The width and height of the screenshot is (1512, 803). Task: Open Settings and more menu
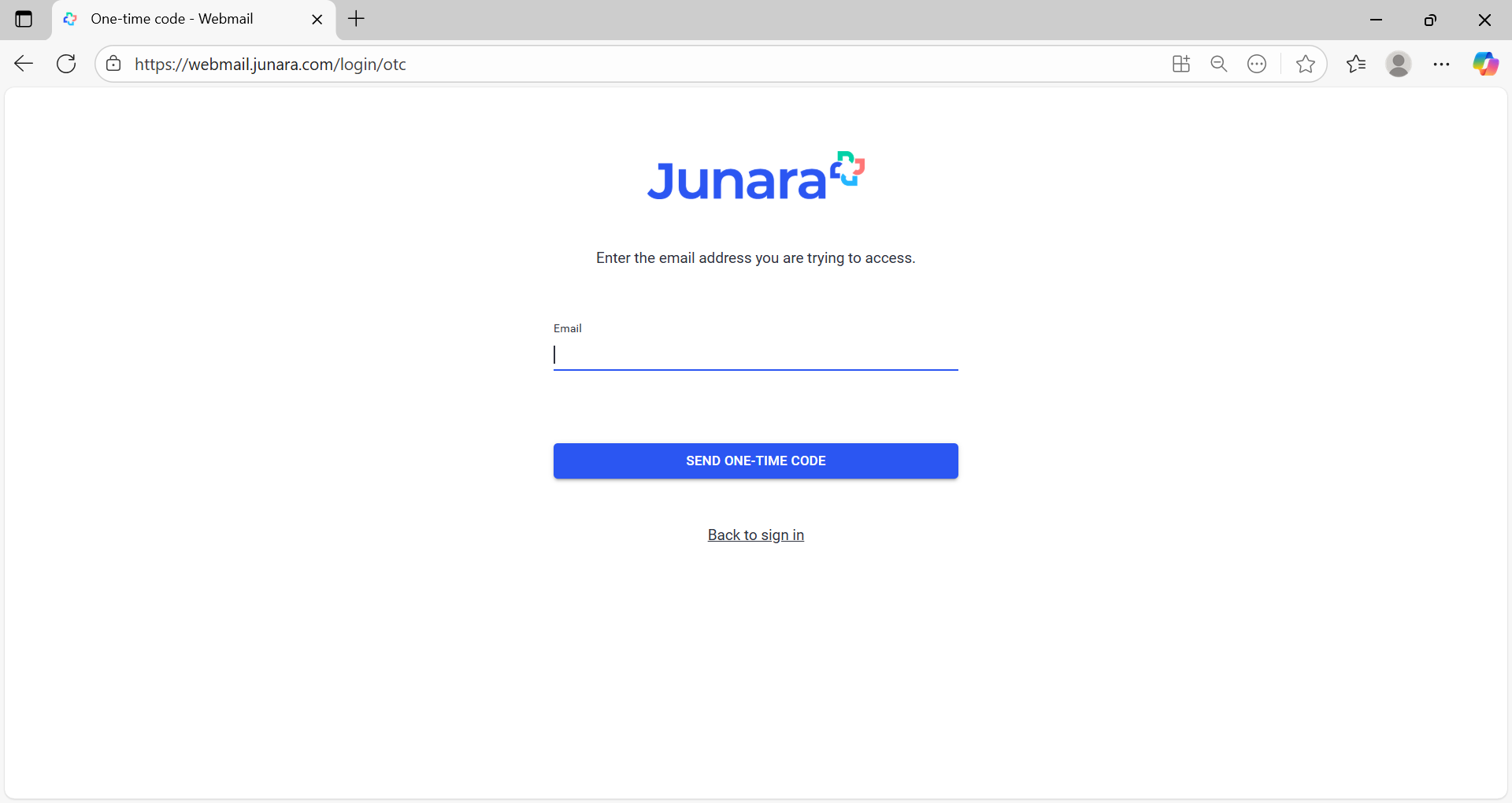click(x=1442, y=64)
